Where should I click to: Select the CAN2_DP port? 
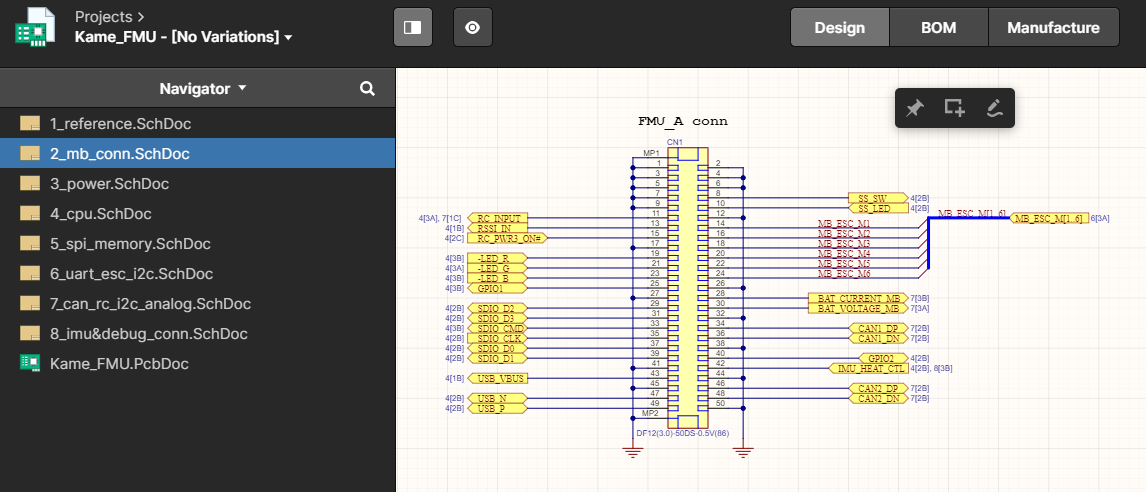(879, 388)
